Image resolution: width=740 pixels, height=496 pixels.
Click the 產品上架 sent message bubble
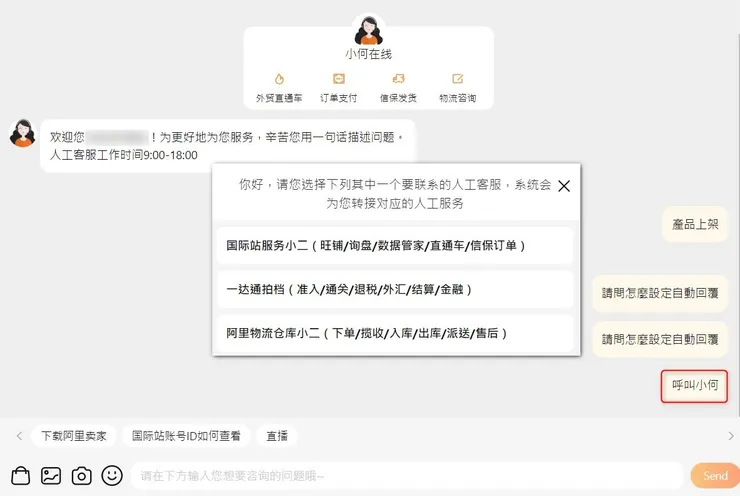pos(695,224)
